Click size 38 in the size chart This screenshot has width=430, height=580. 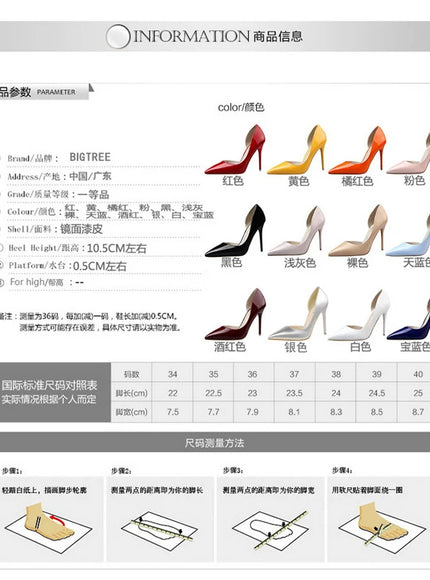(x=336, y=374)
